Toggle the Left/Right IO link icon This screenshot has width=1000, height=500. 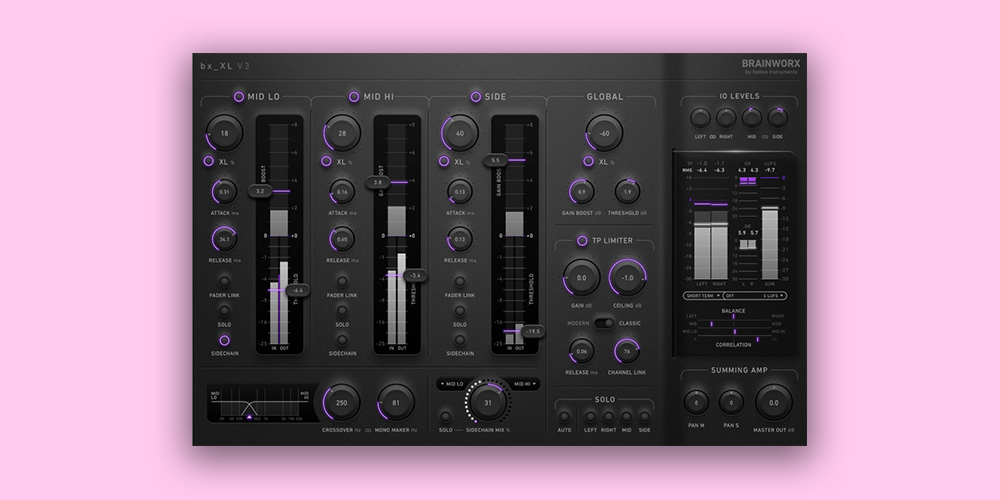point(712,136)
